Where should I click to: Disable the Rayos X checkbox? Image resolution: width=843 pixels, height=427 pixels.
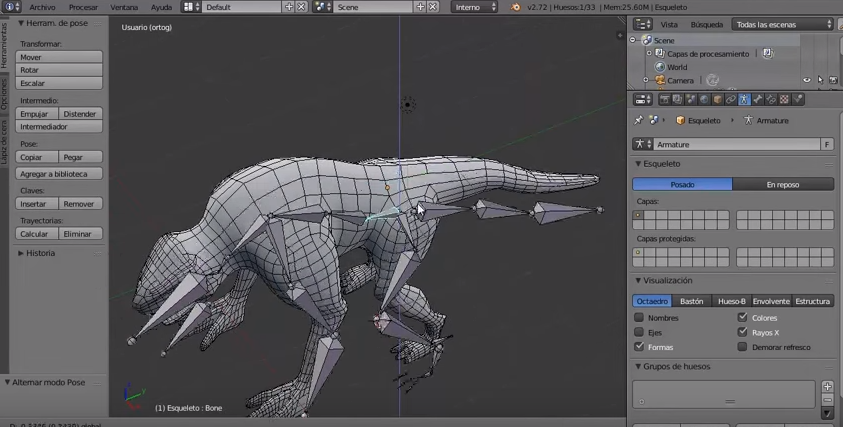click(742, 332)
